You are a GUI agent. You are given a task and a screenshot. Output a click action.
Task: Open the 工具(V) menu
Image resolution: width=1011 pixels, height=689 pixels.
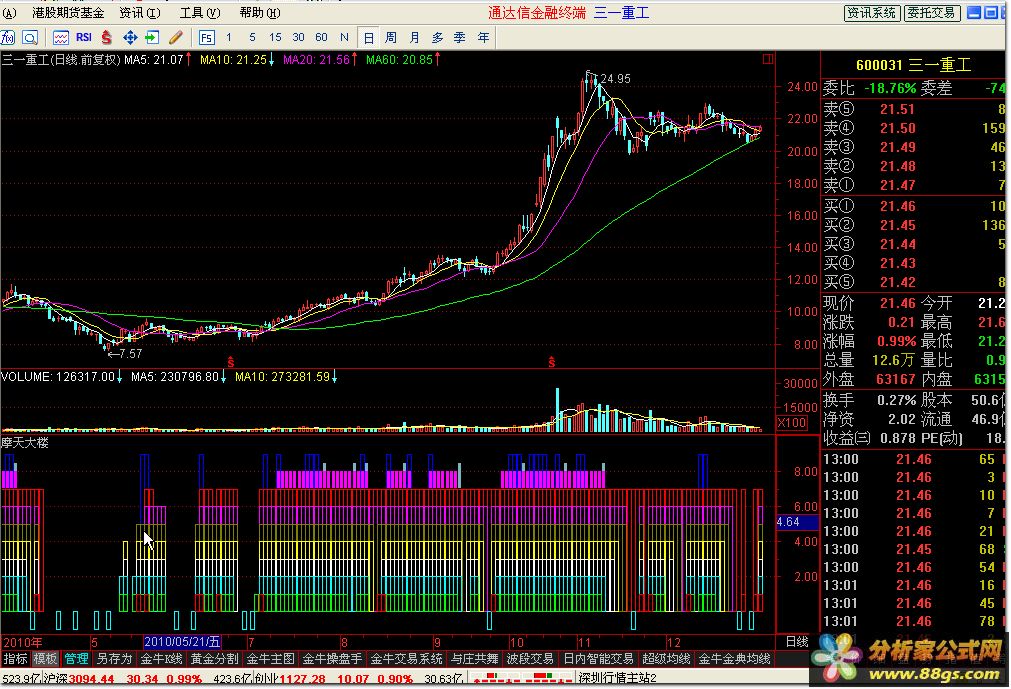[x=200, y=13]
